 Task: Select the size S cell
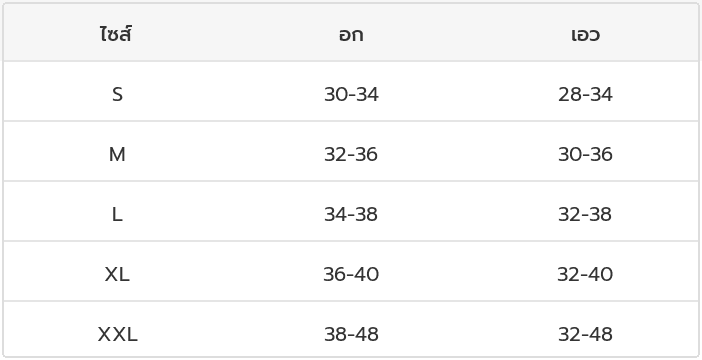(x=117, y=94)
